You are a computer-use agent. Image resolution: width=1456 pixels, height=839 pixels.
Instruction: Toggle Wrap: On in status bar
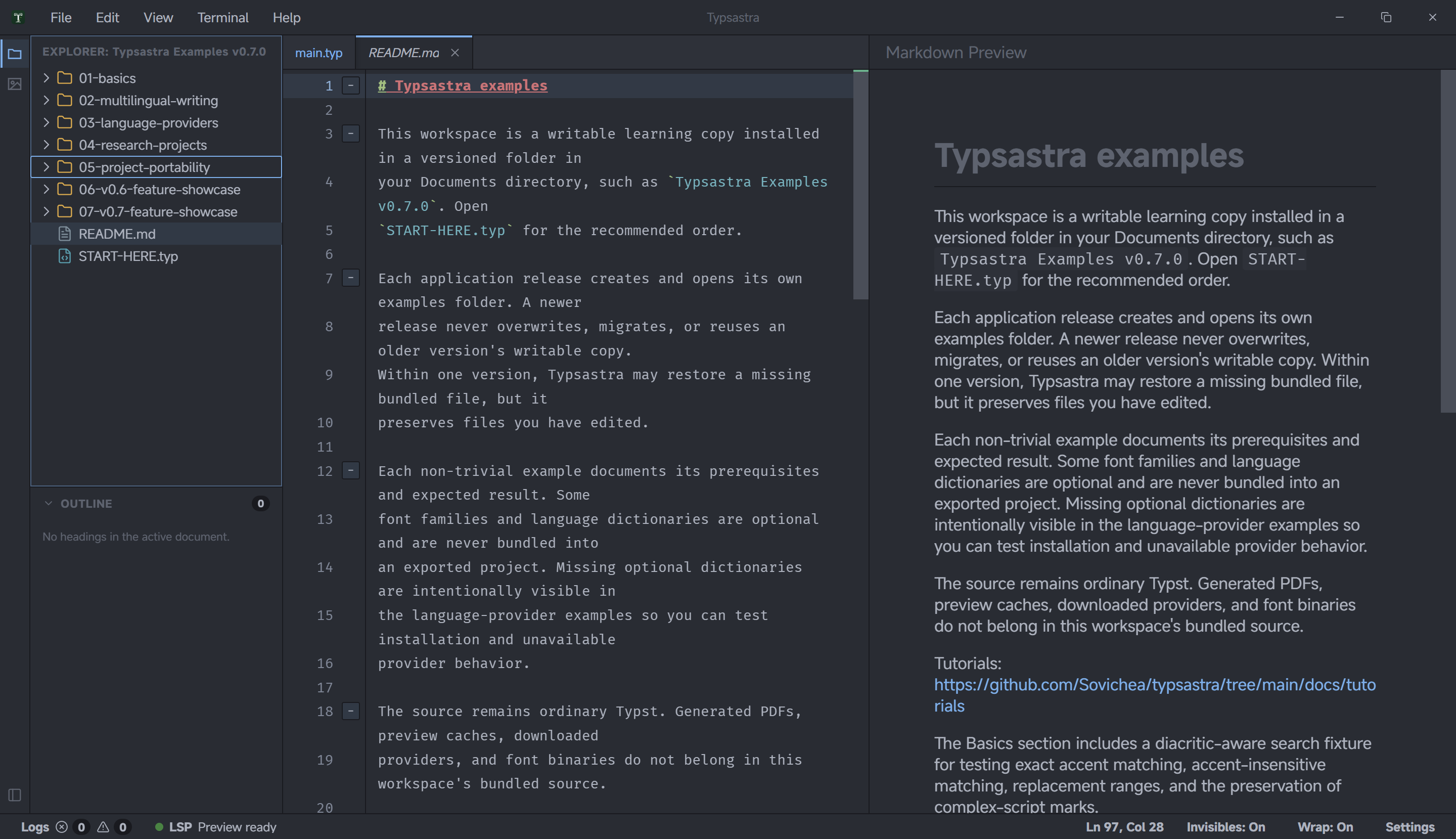1325,827
